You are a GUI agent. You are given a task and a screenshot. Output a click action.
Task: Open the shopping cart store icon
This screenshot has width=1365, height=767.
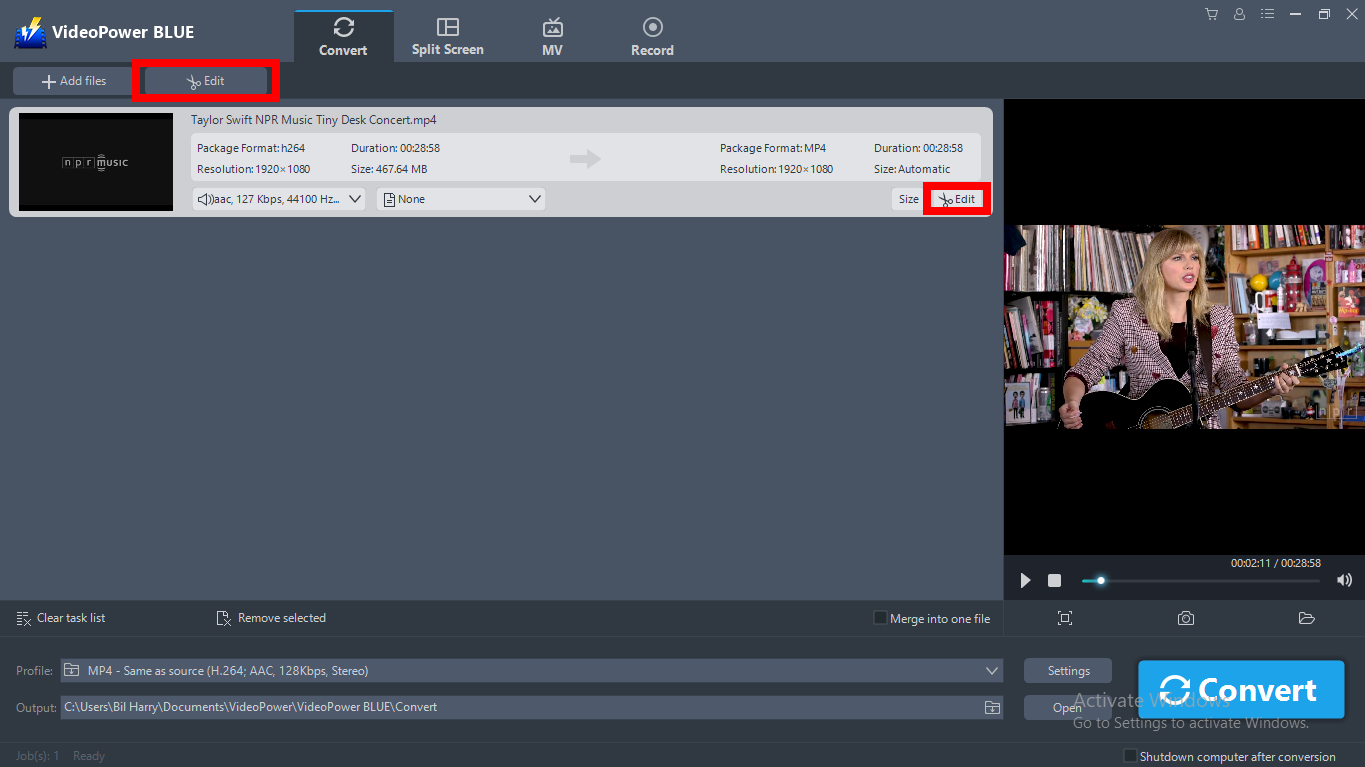click(x=1211, y=14)
